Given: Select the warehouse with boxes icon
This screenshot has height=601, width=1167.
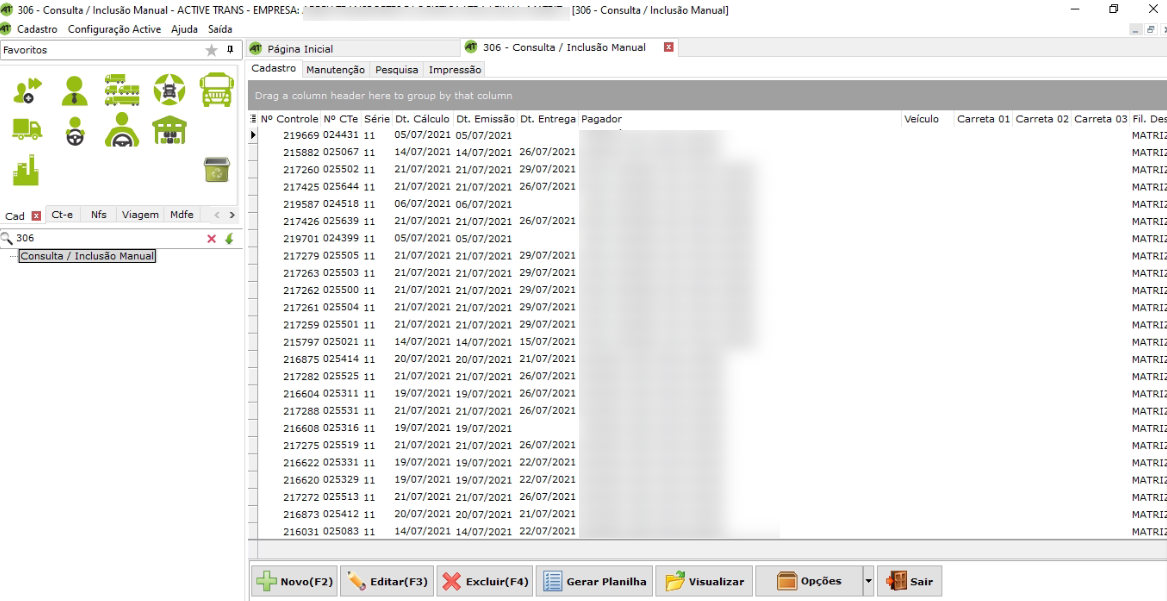Looking at the screenshot, I should 169,130.
